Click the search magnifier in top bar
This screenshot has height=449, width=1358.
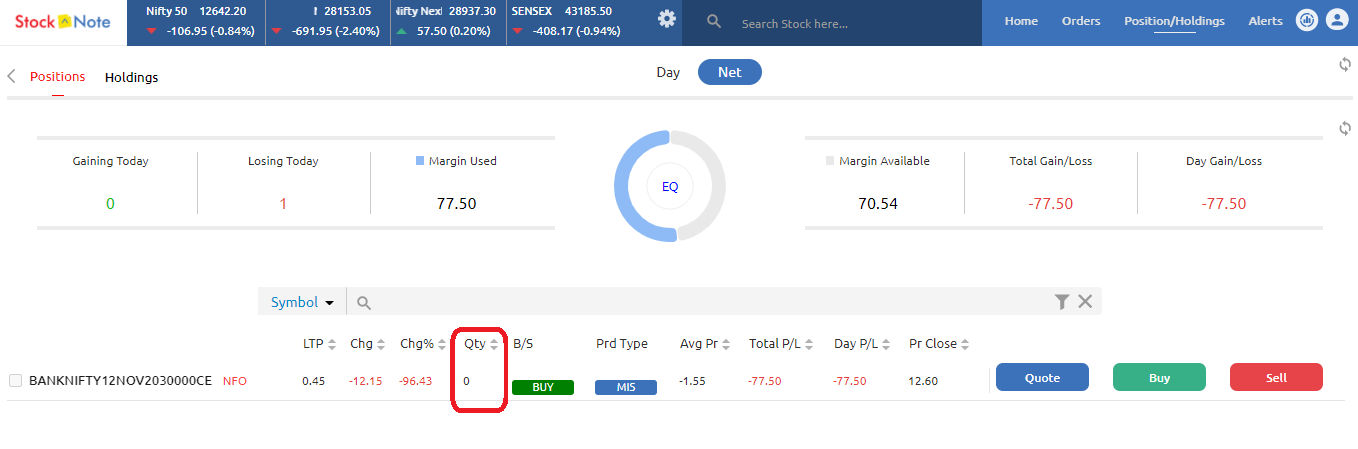pos(714,22)
